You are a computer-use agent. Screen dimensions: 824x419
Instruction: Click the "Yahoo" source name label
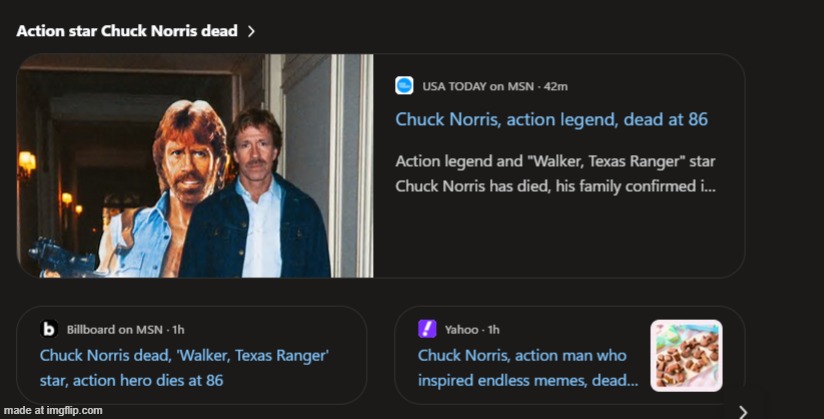(462, 329)
